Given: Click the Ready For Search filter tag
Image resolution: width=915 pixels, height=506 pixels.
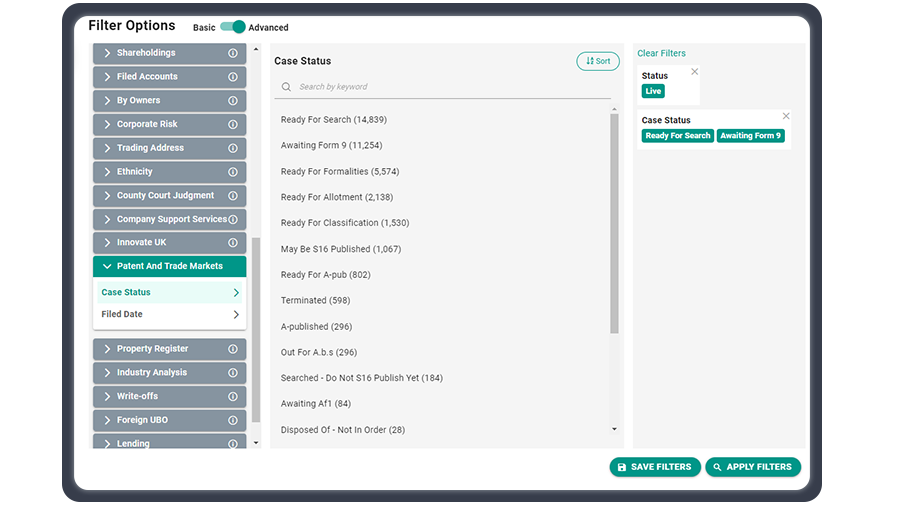Looking at the screenshot, I should pyautogui.click(x=677, y=136).
